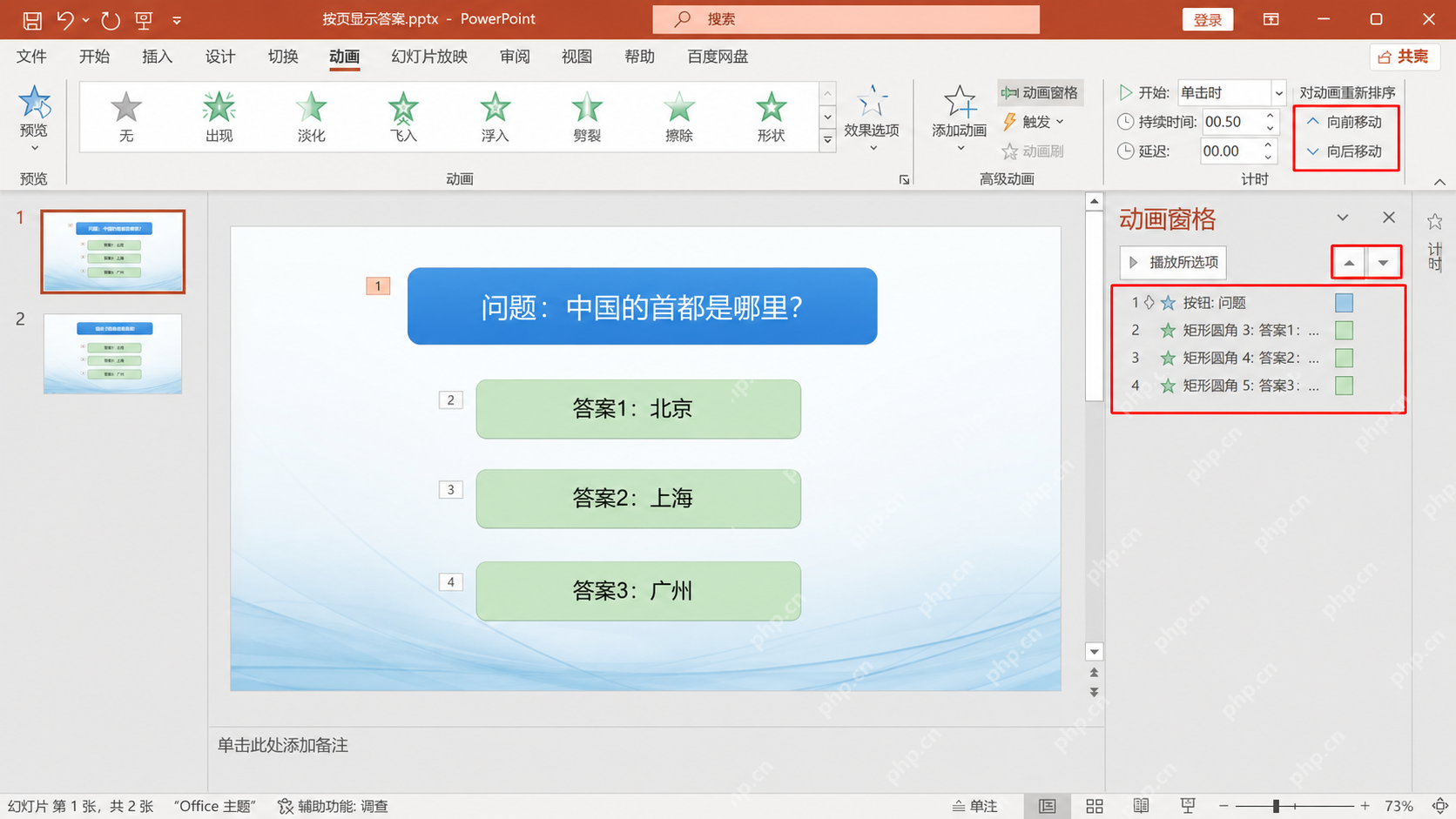This screenshot has width=1456, height=819.
Task: Close the 动画窗格 pane
Action: pyautogui.click(x=1389, y=218)
